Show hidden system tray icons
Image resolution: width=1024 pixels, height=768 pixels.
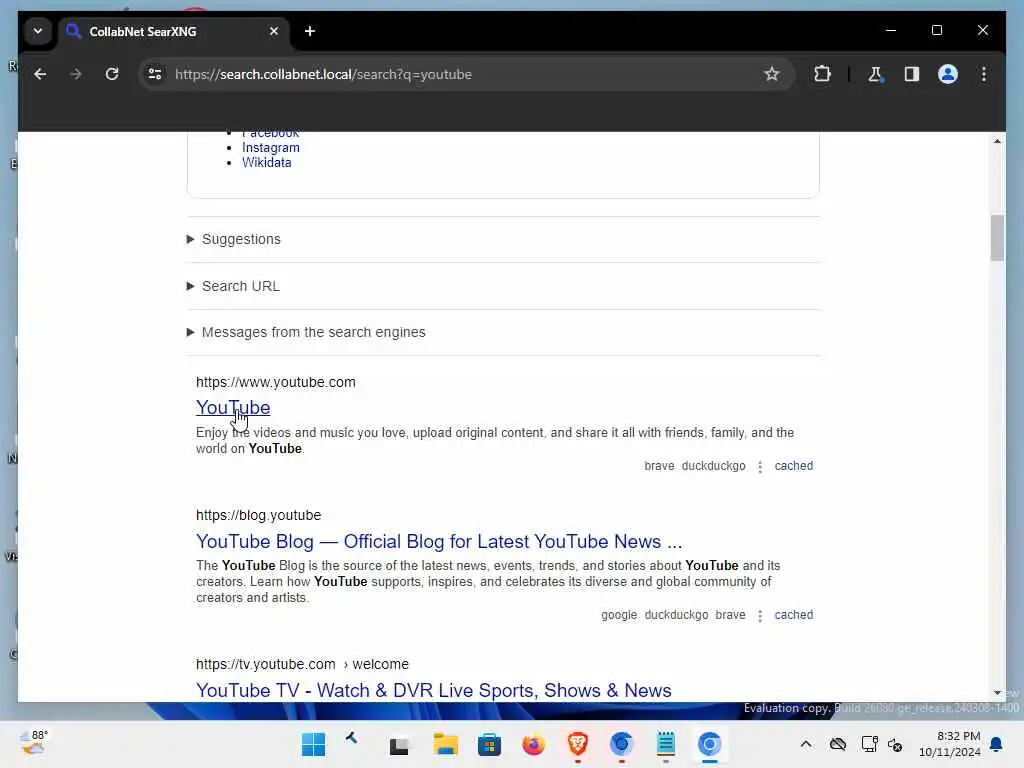806,744
